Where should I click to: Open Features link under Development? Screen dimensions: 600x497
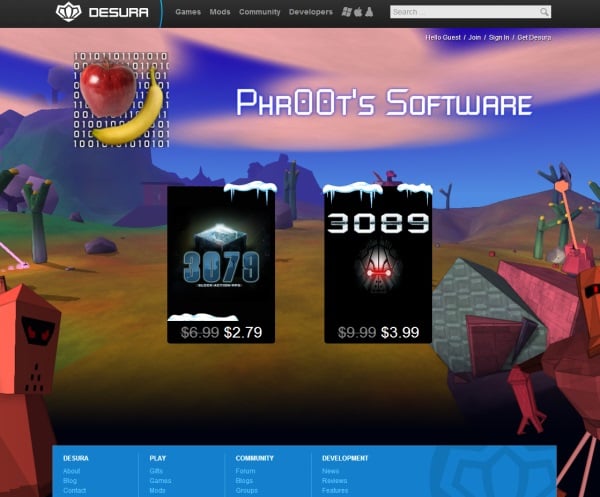click(x=335, y=490)
